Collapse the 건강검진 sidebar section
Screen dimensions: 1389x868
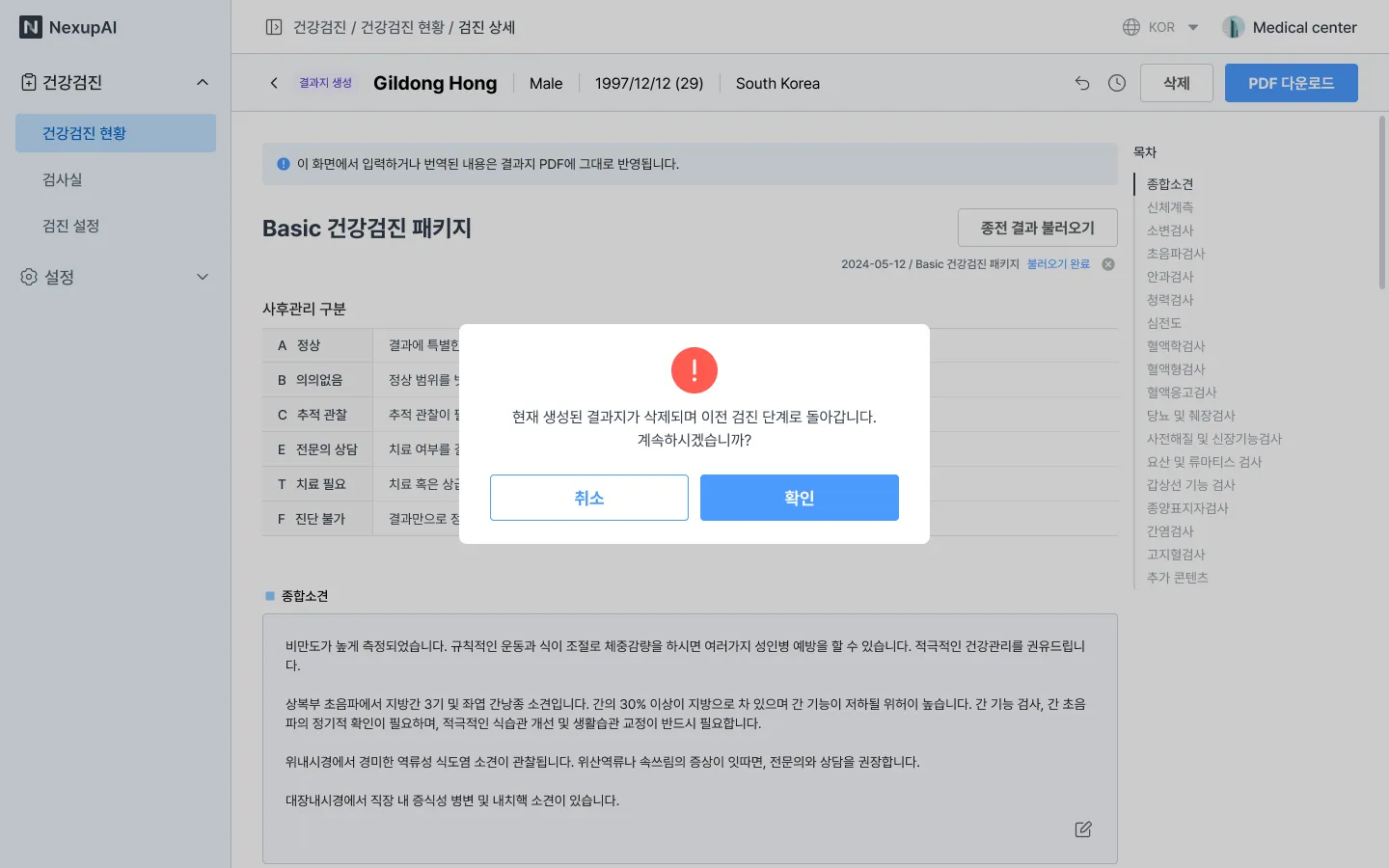click(203, 82)
